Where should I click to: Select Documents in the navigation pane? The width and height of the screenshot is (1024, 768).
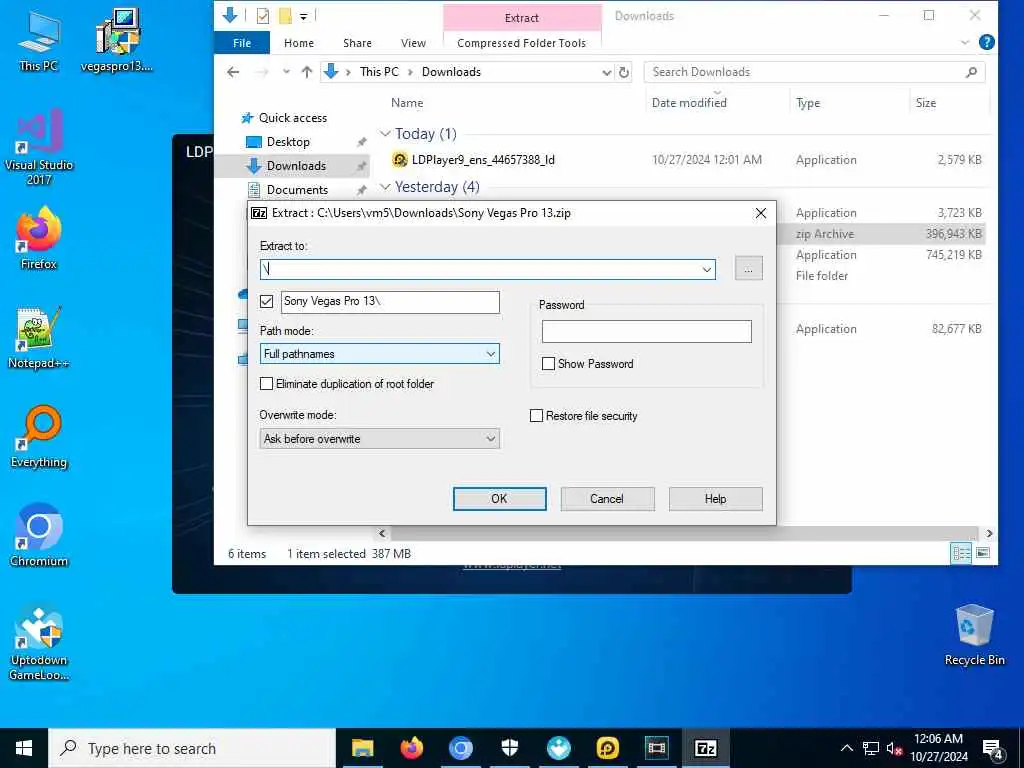coord(297,190)
